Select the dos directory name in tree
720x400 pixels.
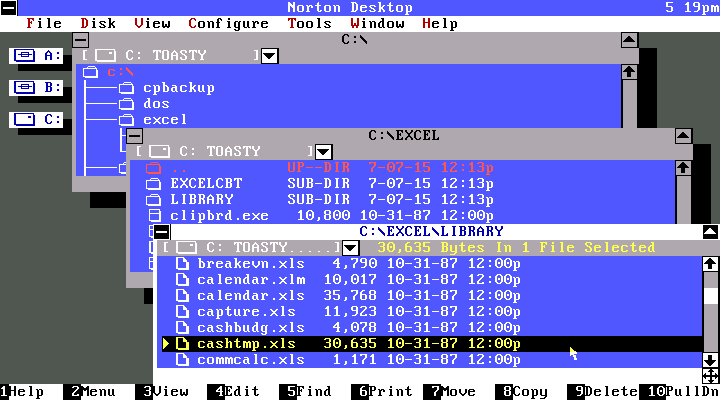click(x=157, y=104)
